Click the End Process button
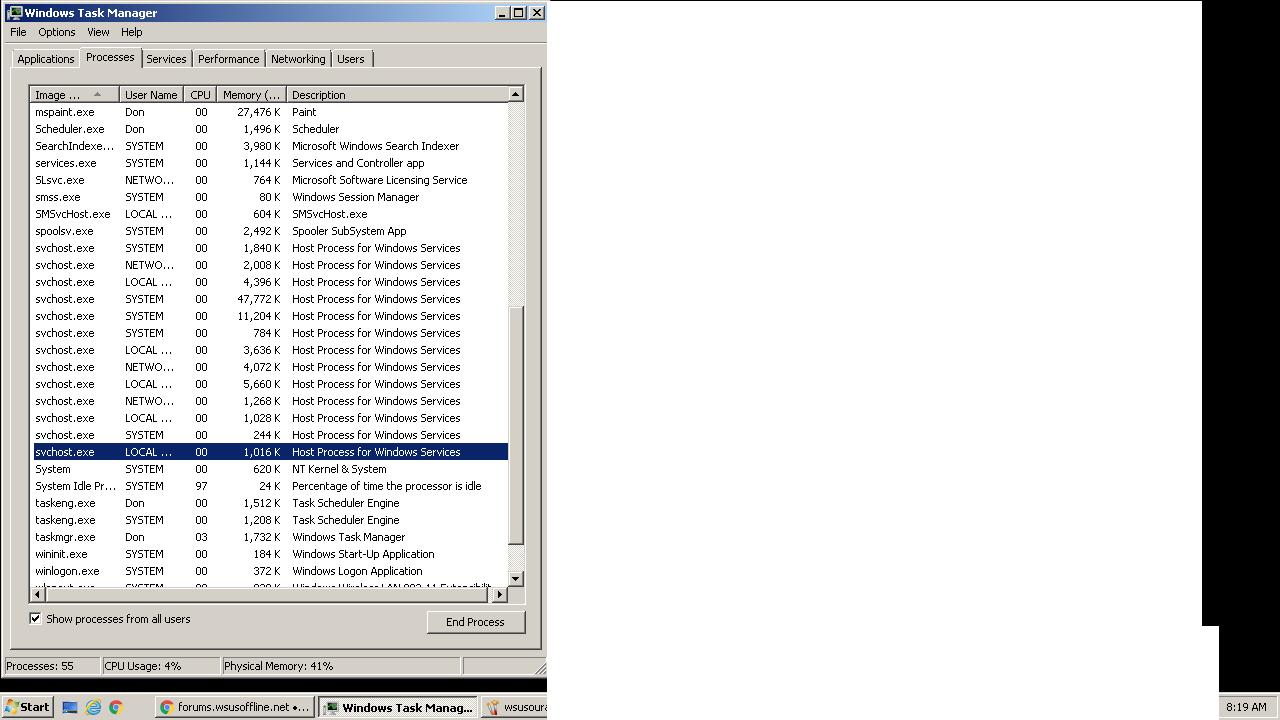 (475, 622)
